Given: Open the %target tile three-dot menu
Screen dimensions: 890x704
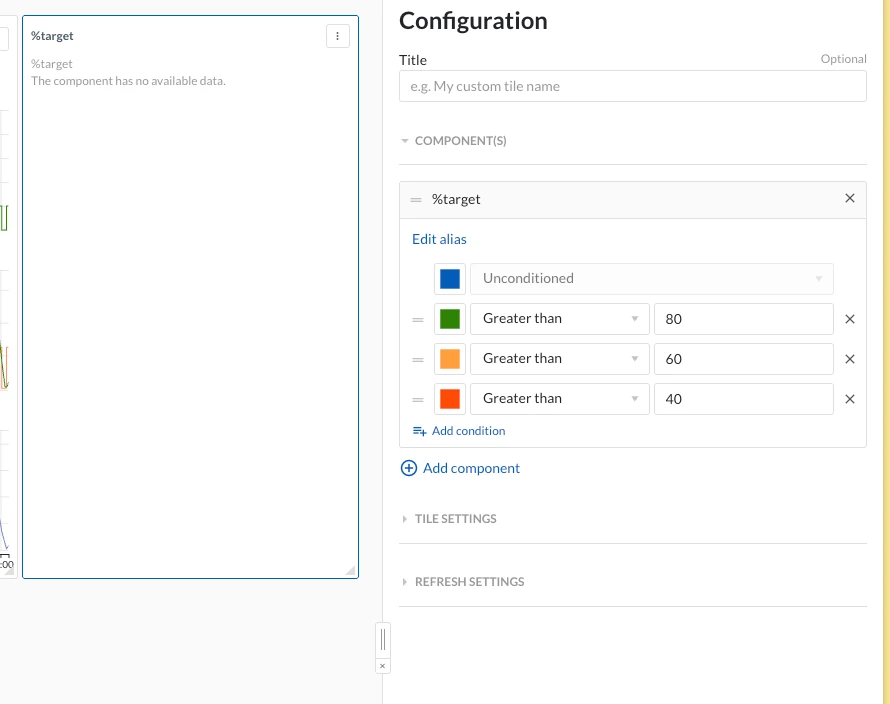Looking at the screenshot, I should pos(337,36).
